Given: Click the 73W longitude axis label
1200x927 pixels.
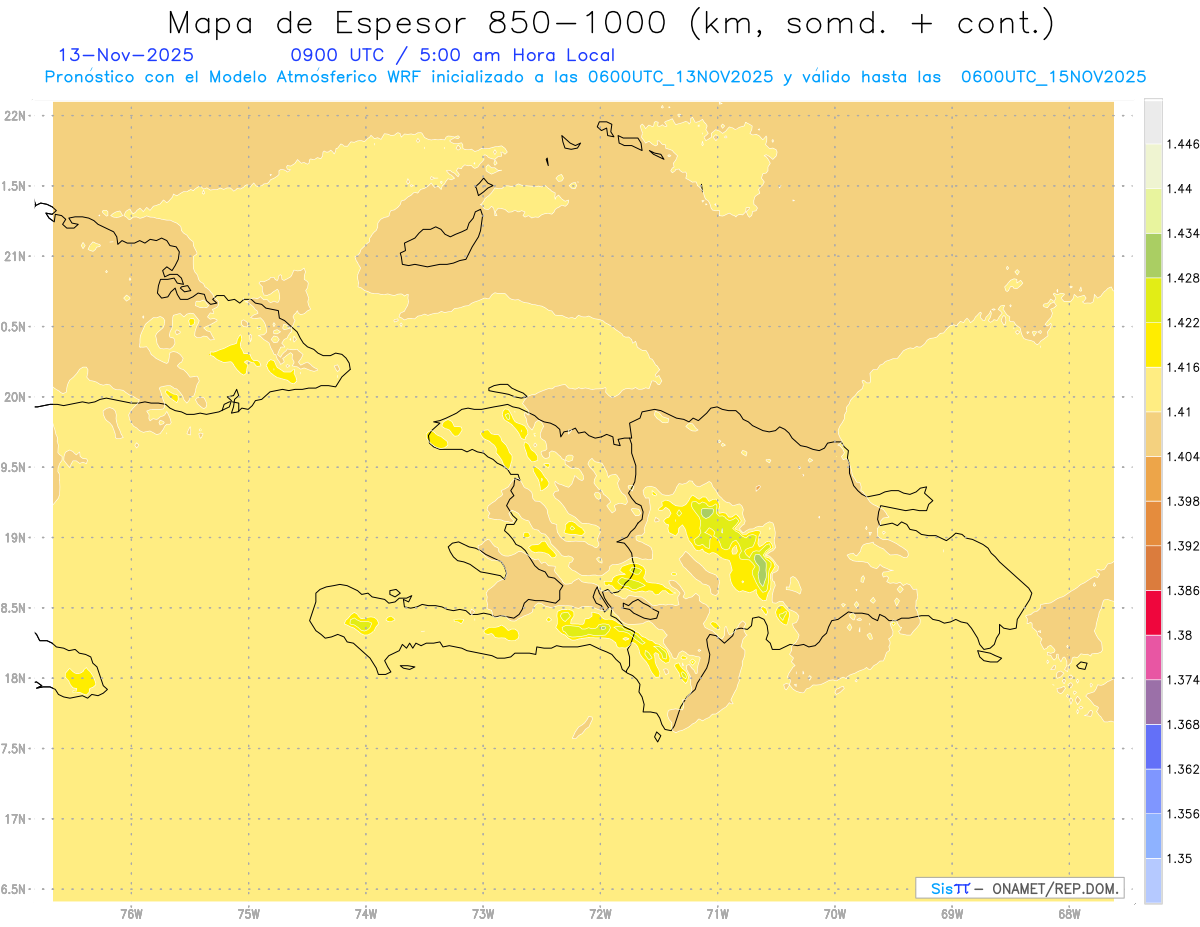Looking at the screenshot, I should coord(483,914).
